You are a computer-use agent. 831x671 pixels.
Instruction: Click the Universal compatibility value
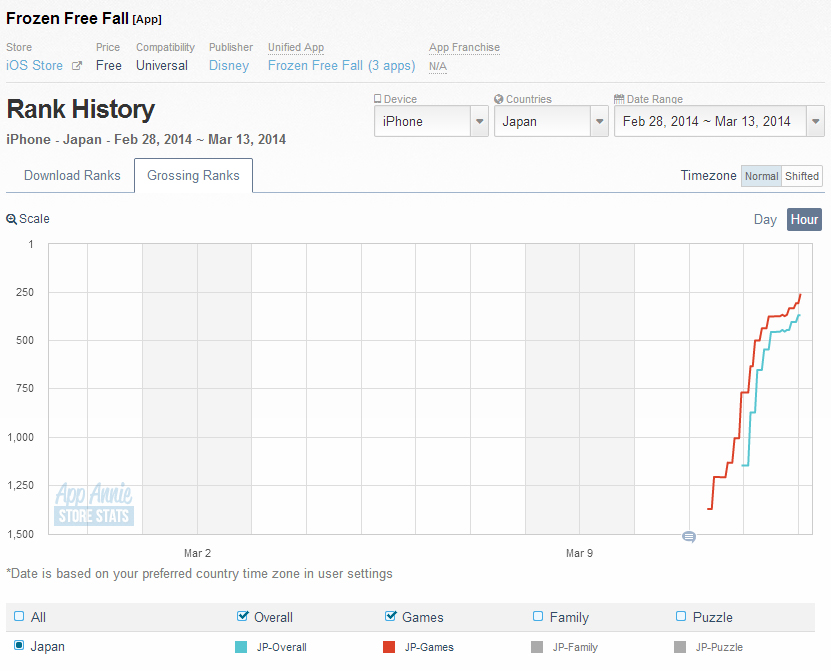click(x=162, y=66)
